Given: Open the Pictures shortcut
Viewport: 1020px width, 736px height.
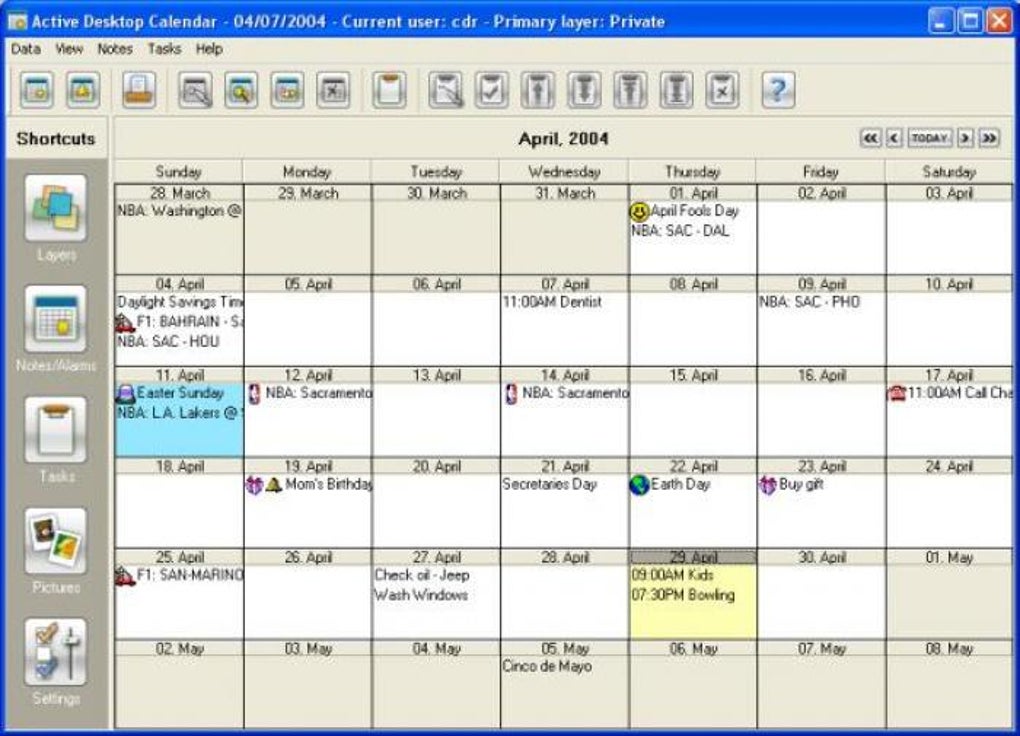Looking at the screenshot, I should pos(56,551).
